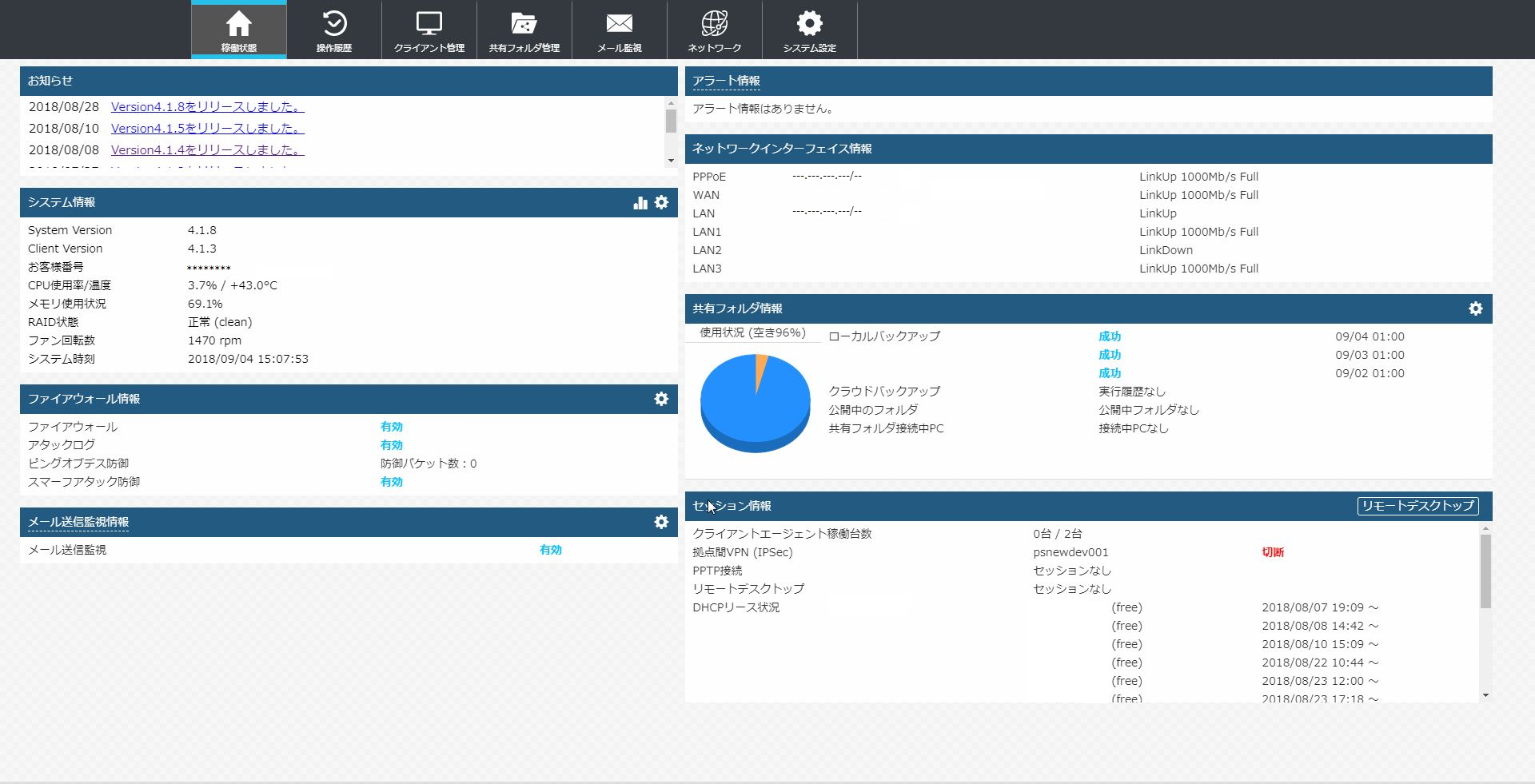Click memory usage value 69.1%
Screen dimensions: 1535x784
(x=205, y=304)
